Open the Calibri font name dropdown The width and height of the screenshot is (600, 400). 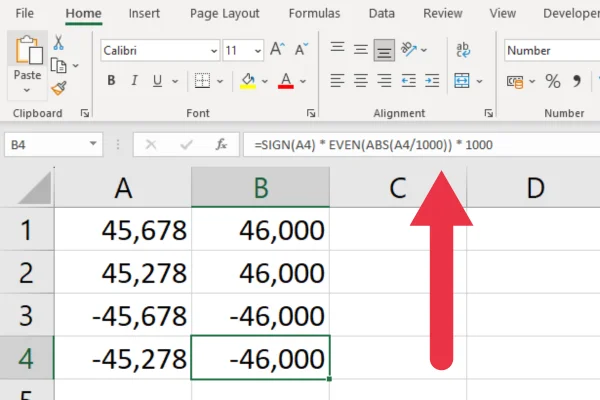(x=214, y=51)
